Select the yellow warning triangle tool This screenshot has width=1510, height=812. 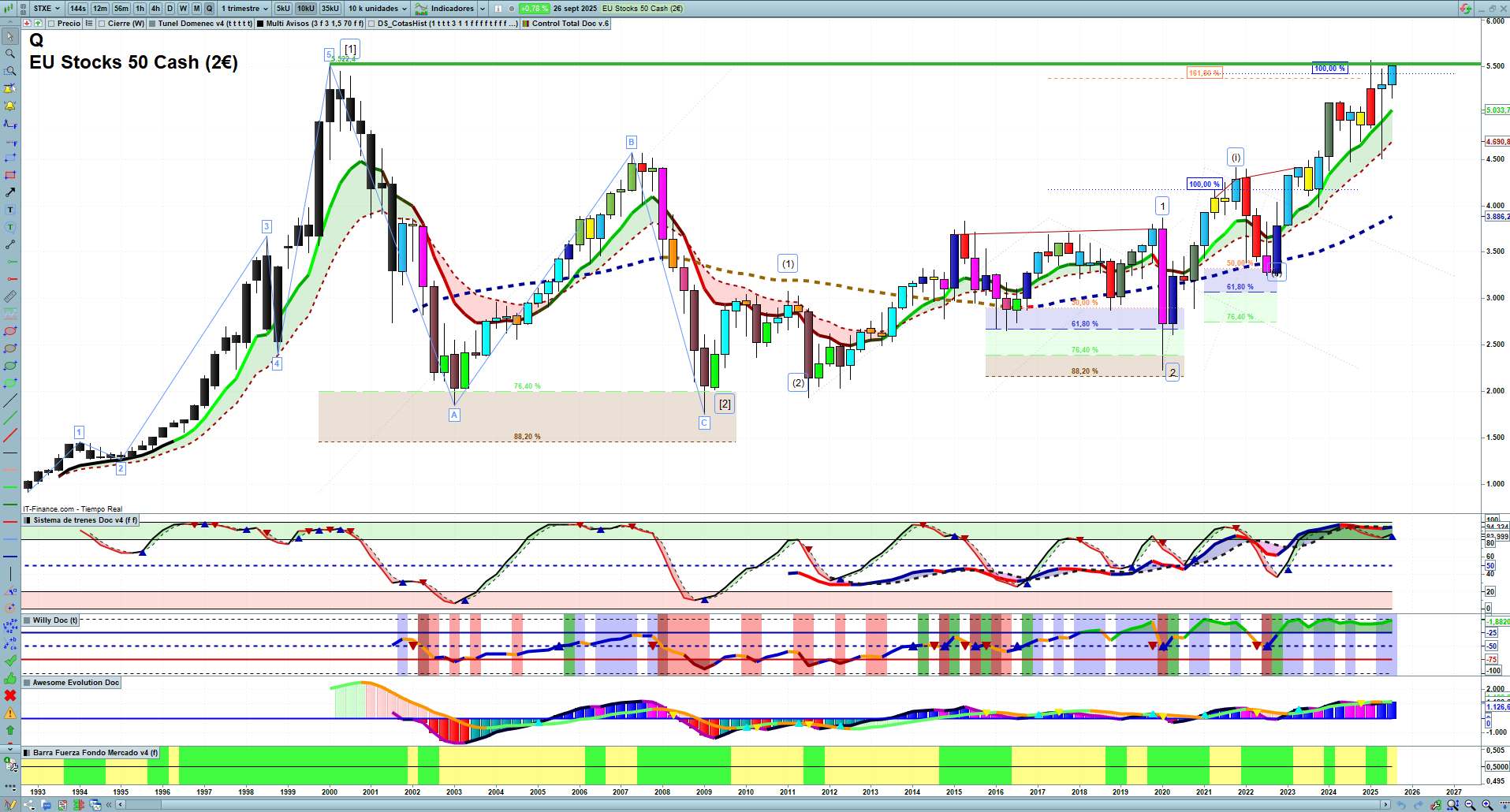(10, 713)
